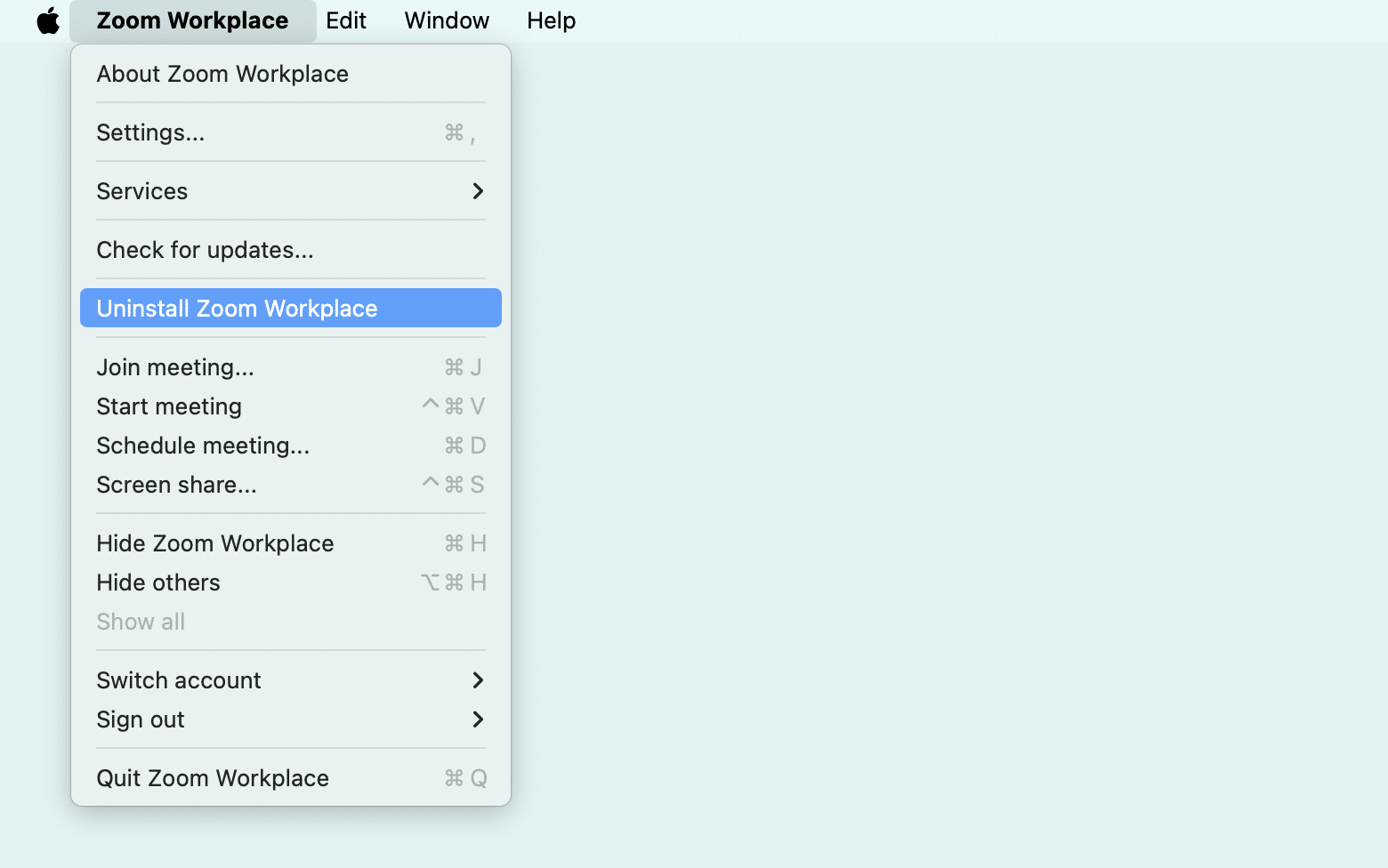Open the Help menu
The width and height of the screenshot is (1388, 868).
[x=551, y=20]
